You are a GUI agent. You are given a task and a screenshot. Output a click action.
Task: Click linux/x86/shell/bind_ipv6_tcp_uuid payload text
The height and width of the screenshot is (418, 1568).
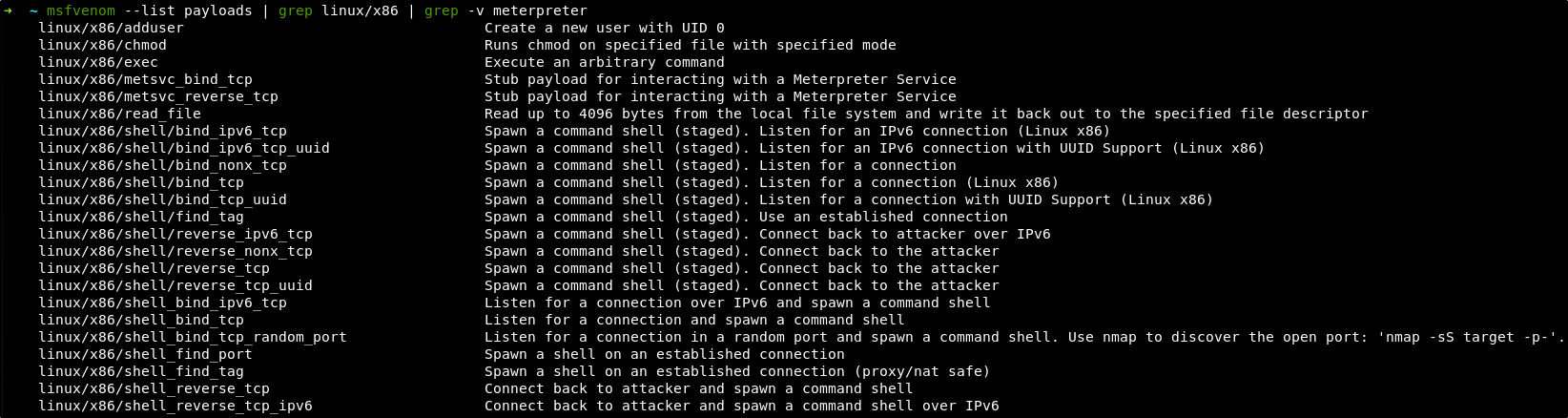[184, 148]
